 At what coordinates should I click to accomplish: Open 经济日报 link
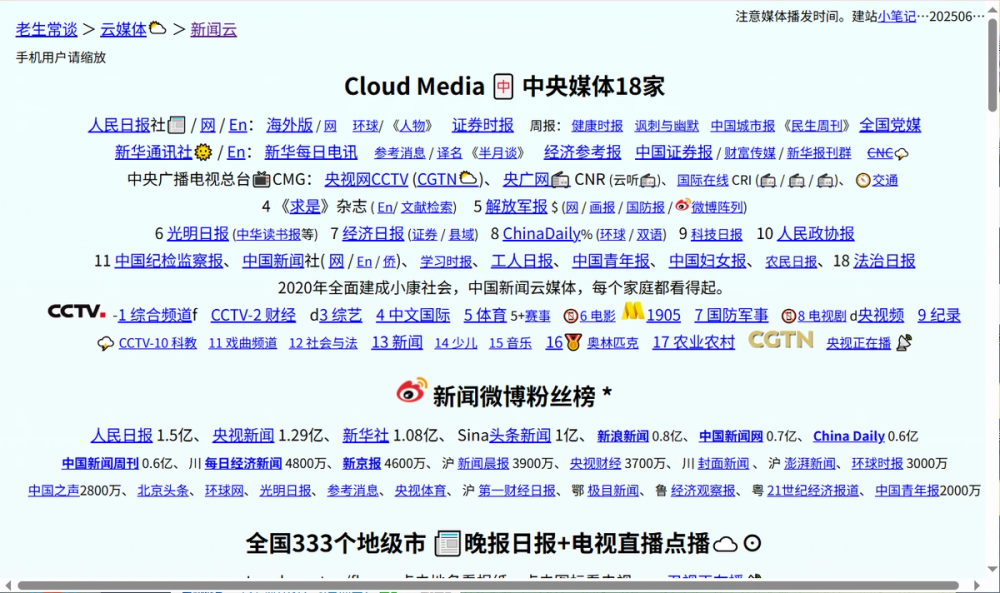pyautogui.click(x=373, y=234)
